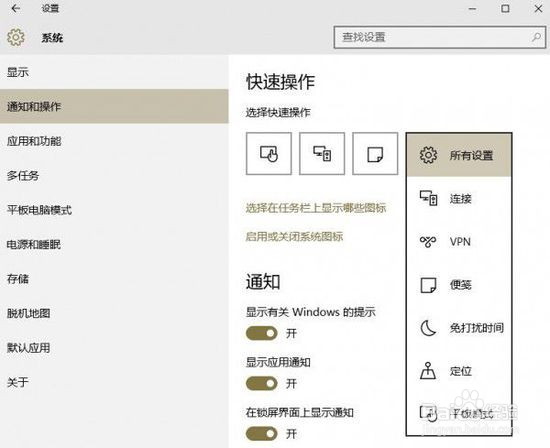Select 所有设置 in quick action dropdown
550x448 pixels.
pos(459,155)
